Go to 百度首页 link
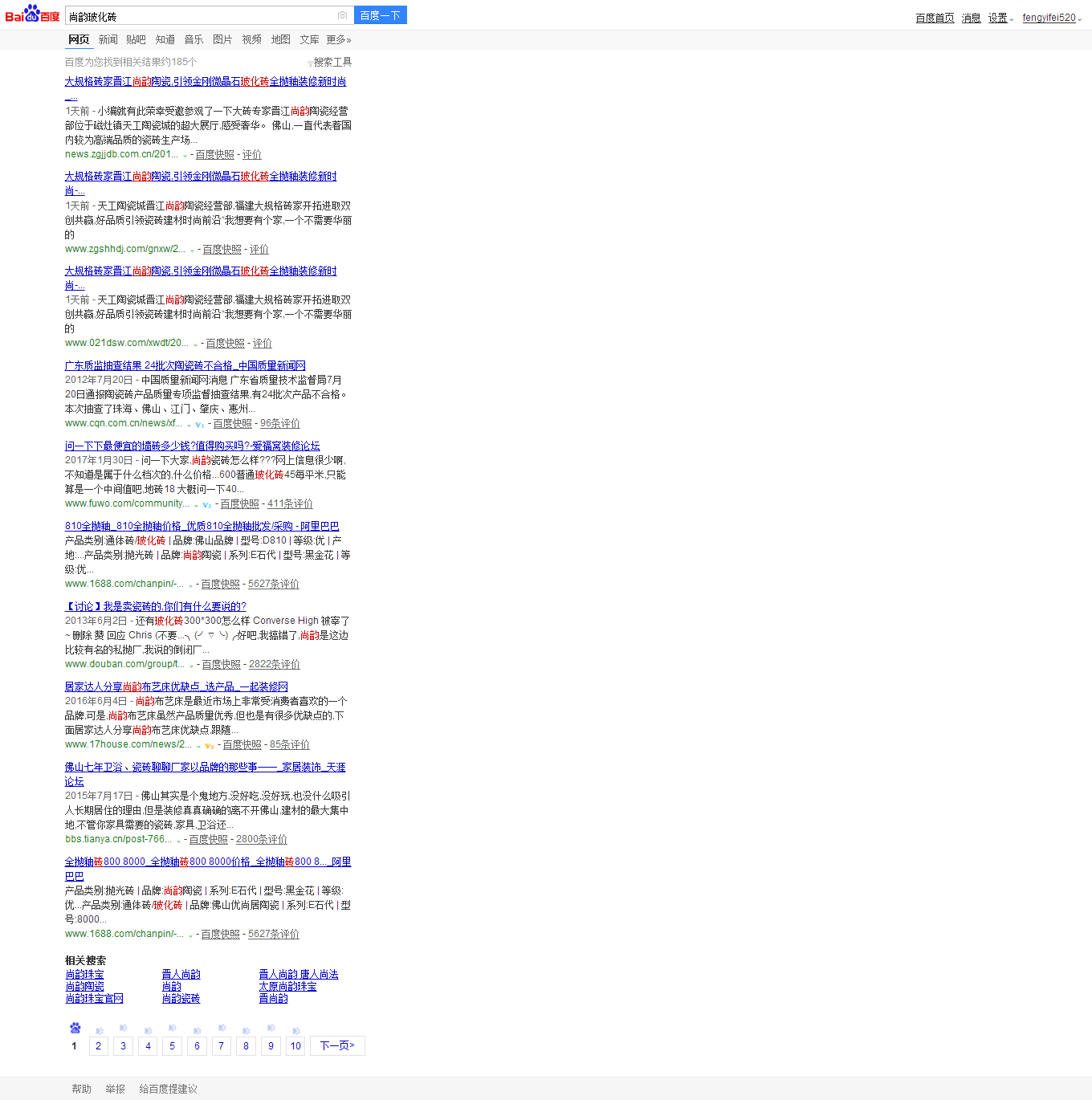This screenshot has height=1100, width=1092. pos(935,18)
